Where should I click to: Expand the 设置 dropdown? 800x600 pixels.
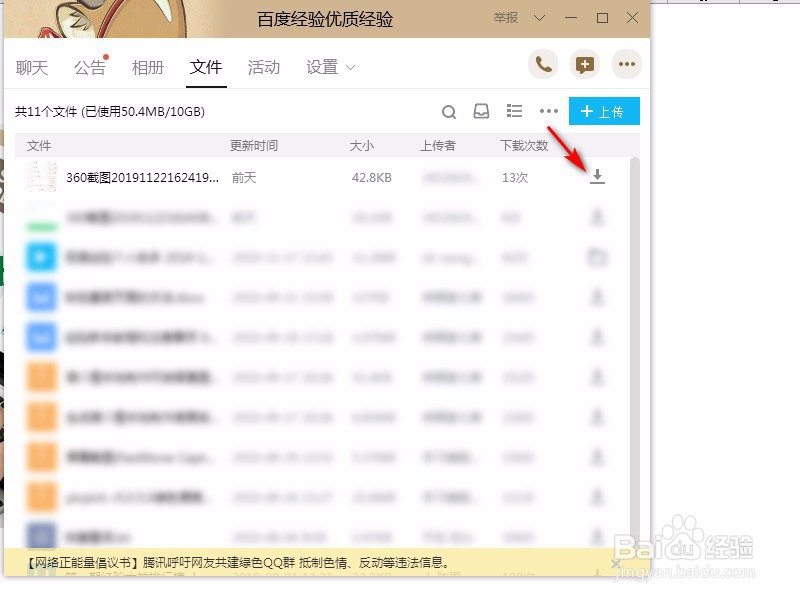(x=330, y=67)
